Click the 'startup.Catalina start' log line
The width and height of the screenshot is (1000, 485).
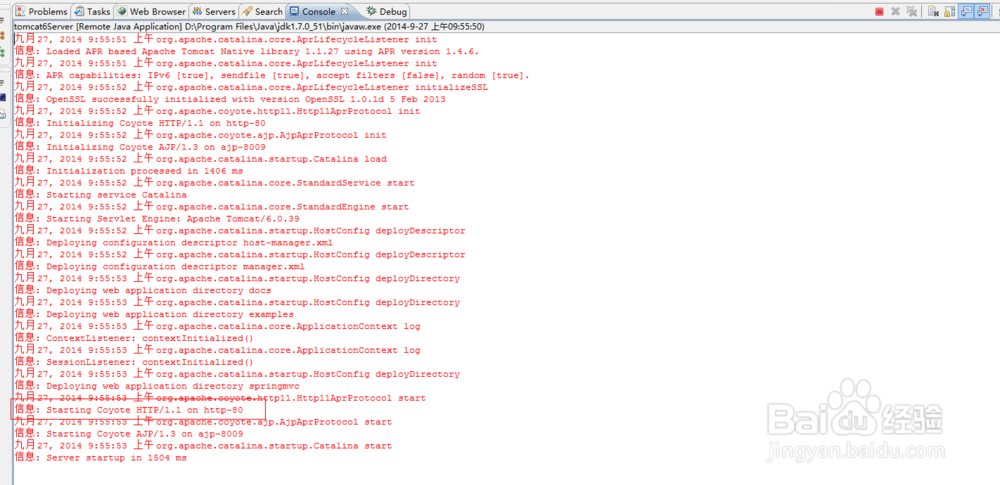tap(203, 446)
